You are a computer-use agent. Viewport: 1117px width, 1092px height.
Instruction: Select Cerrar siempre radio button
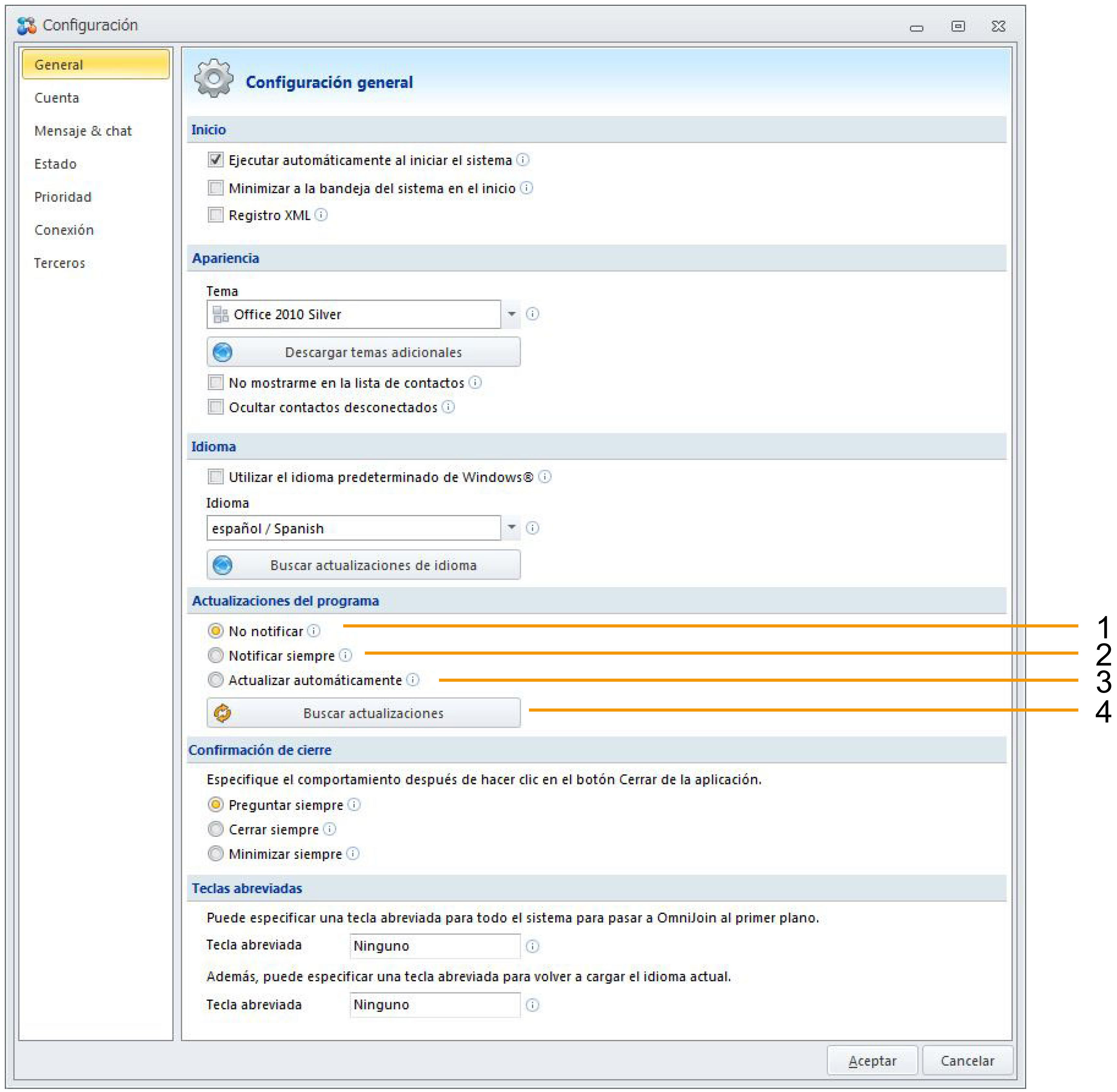216,829
